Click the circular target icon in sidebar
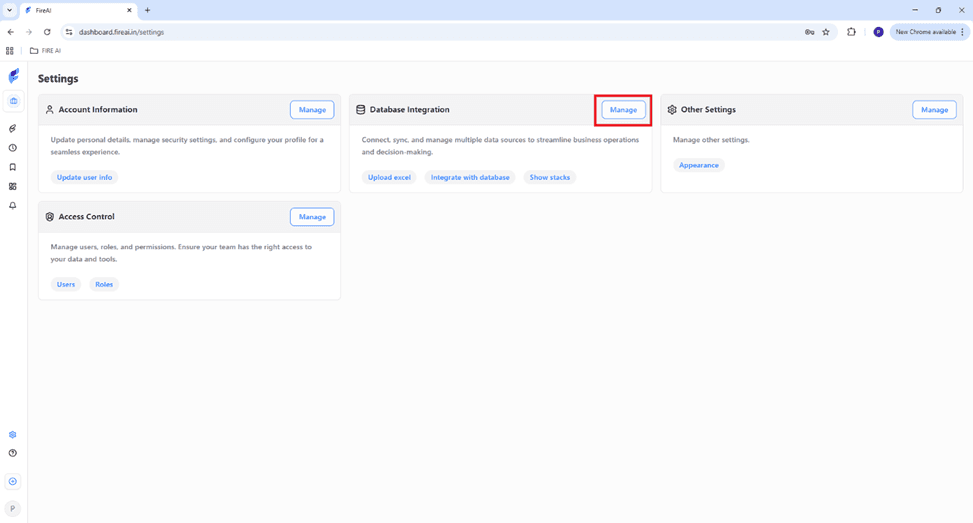The height and width of the screenshot is (523, 973). coord(13,482)
